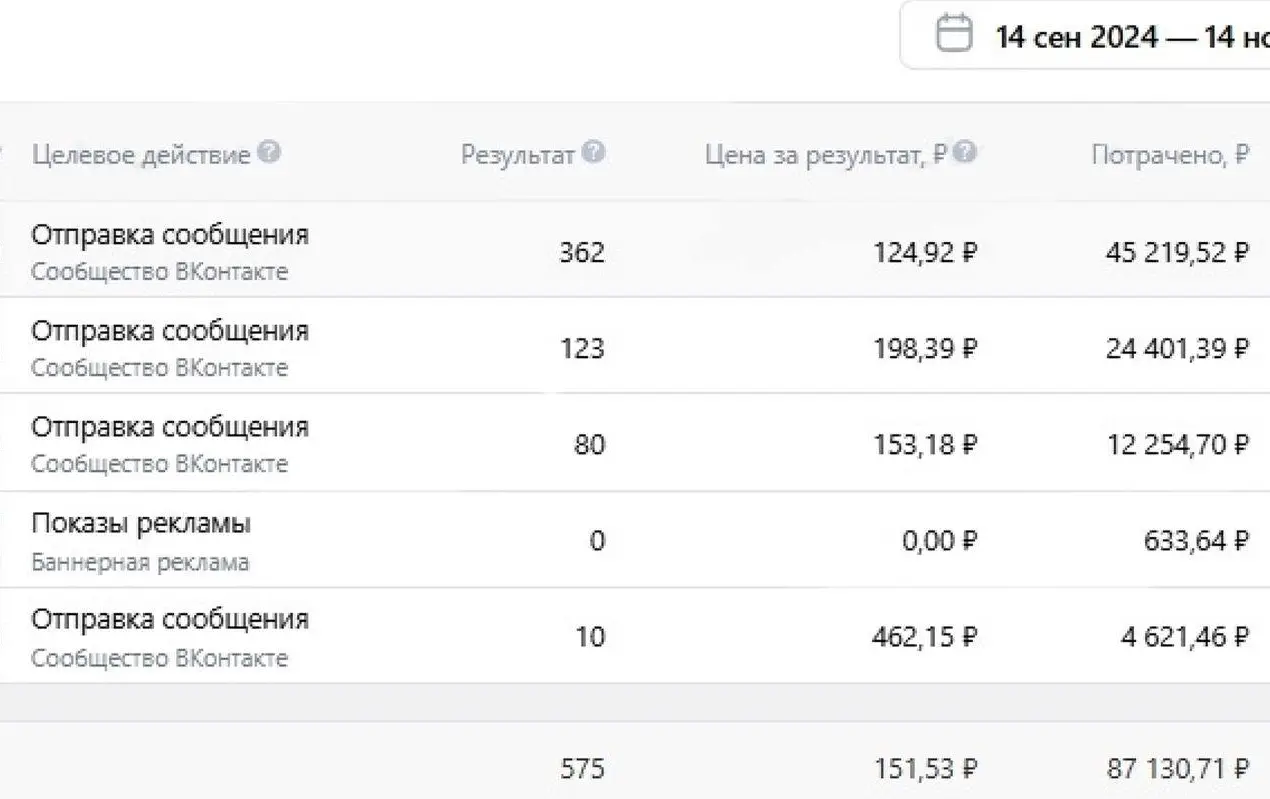This screenshot has width=1270, height=799.
Task: Select row with price 153,18 ₽
Action: tap(635, 442)
